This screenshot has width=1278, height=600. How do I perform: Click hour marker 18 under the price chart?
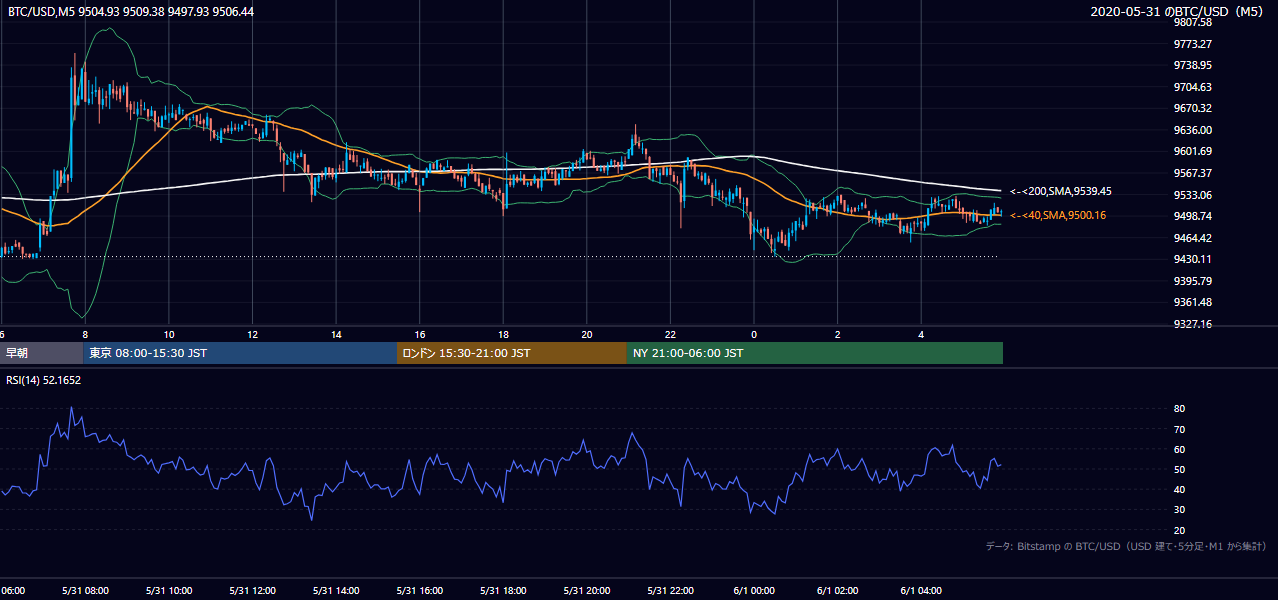click(x=504, y=334)
